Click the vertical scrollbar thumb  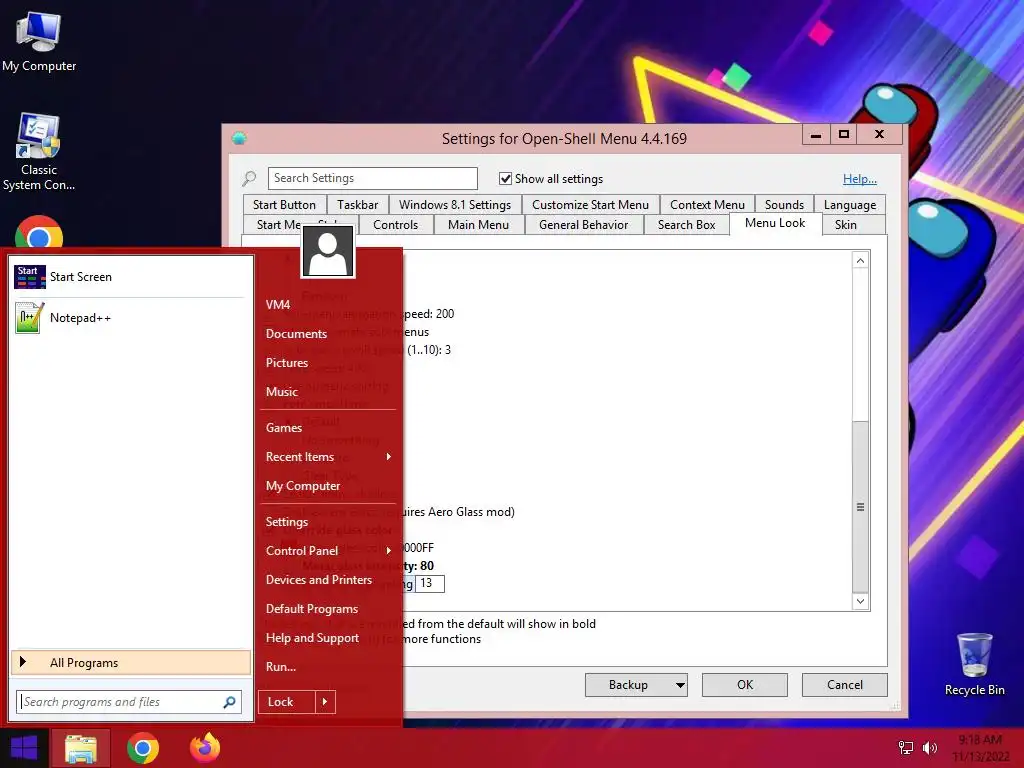(860, 507)
